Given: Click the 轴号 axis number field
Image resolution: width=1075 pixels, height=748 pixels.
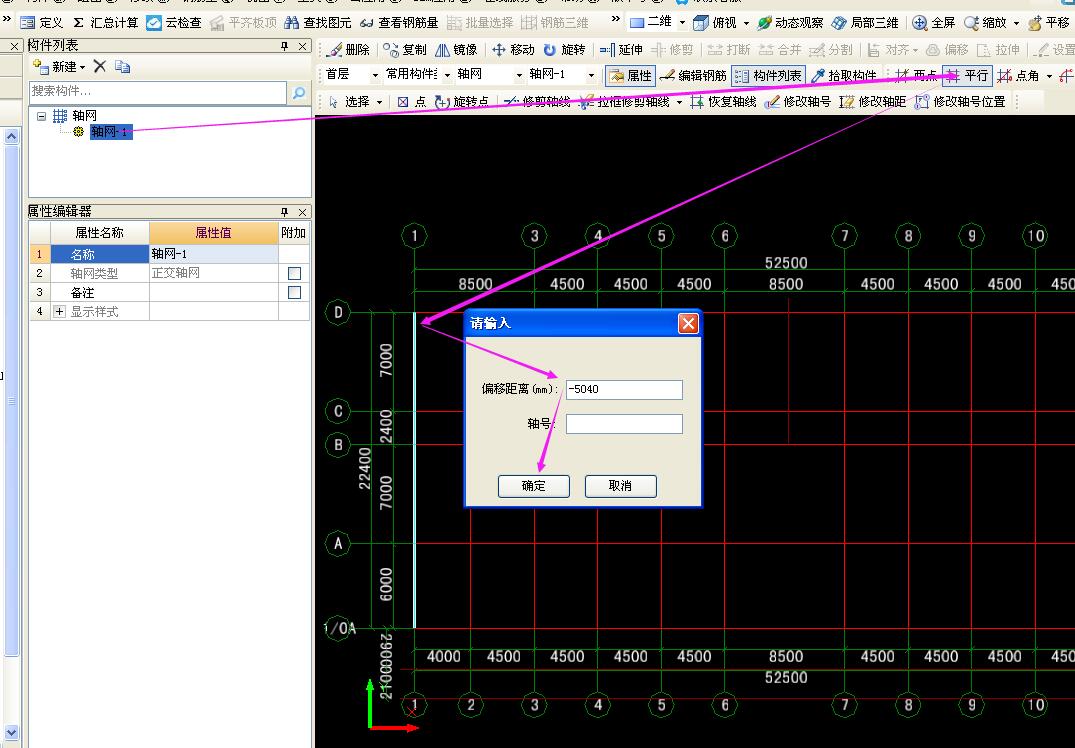Looking at the screenshot, I should pos(624,424).
